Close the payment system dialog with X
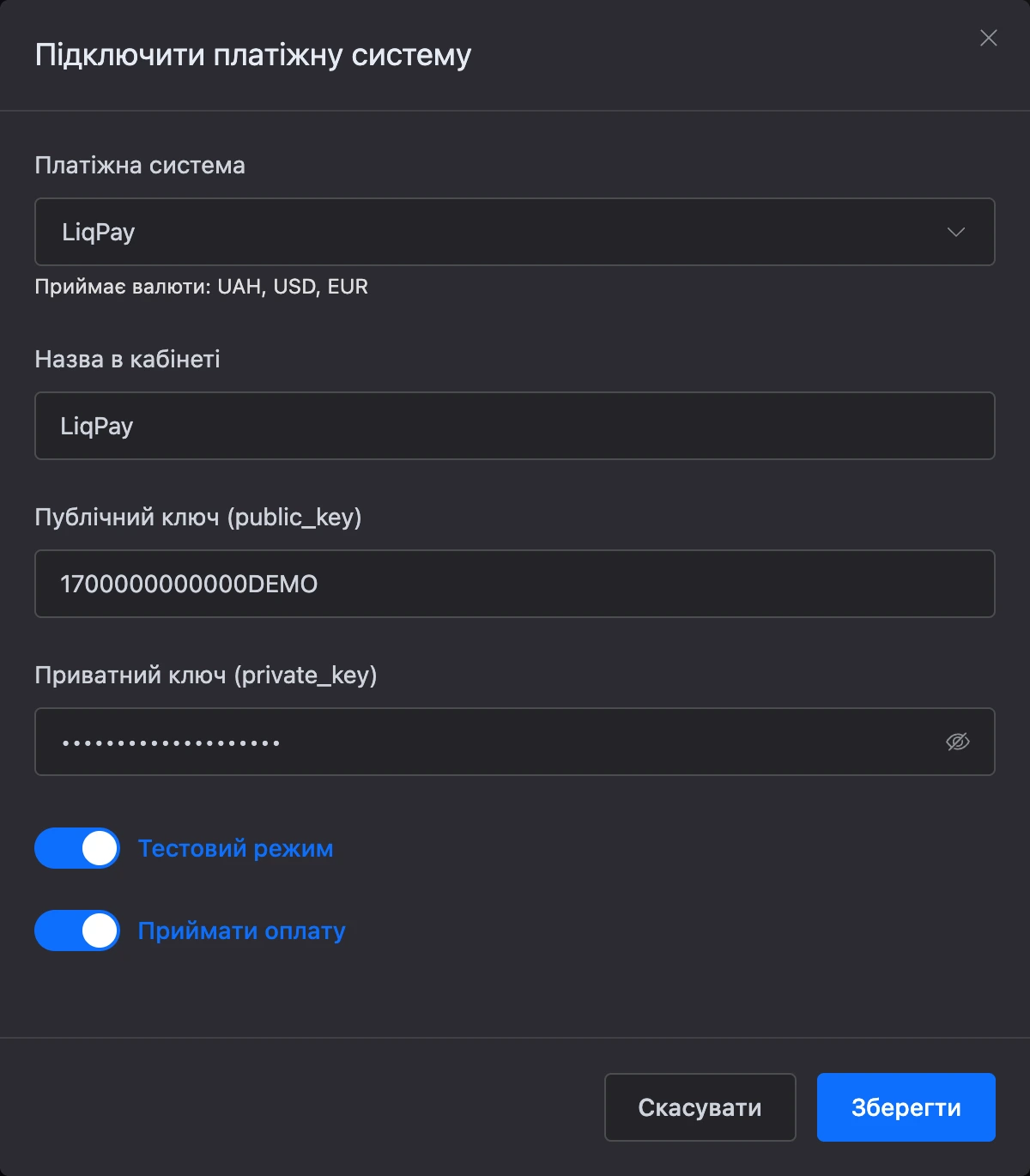The height and width of the screenshot is (1176, 1030). coord(989,38)
